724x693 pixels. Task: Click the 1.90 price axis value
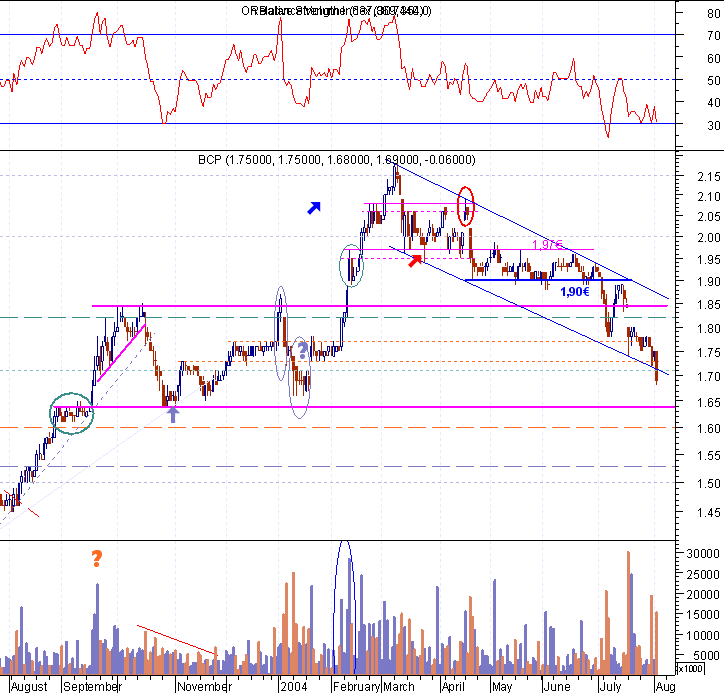(x=709, y=282)
